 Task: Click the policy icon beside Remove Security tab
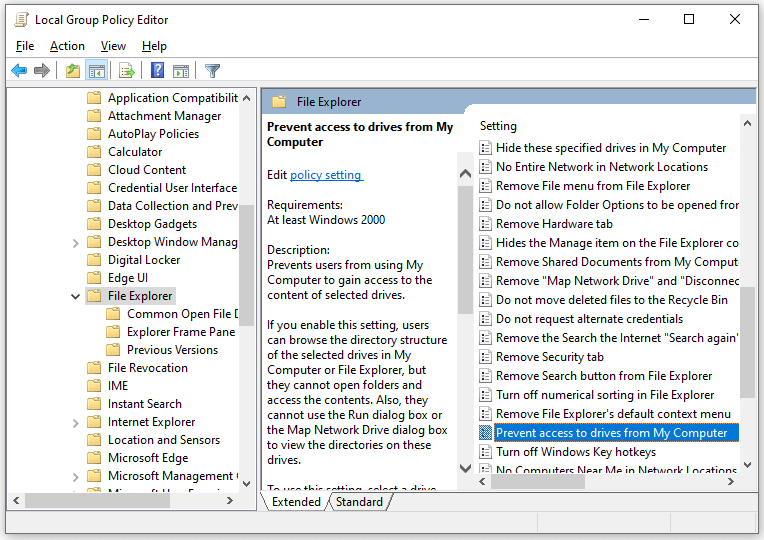(485, 357)
